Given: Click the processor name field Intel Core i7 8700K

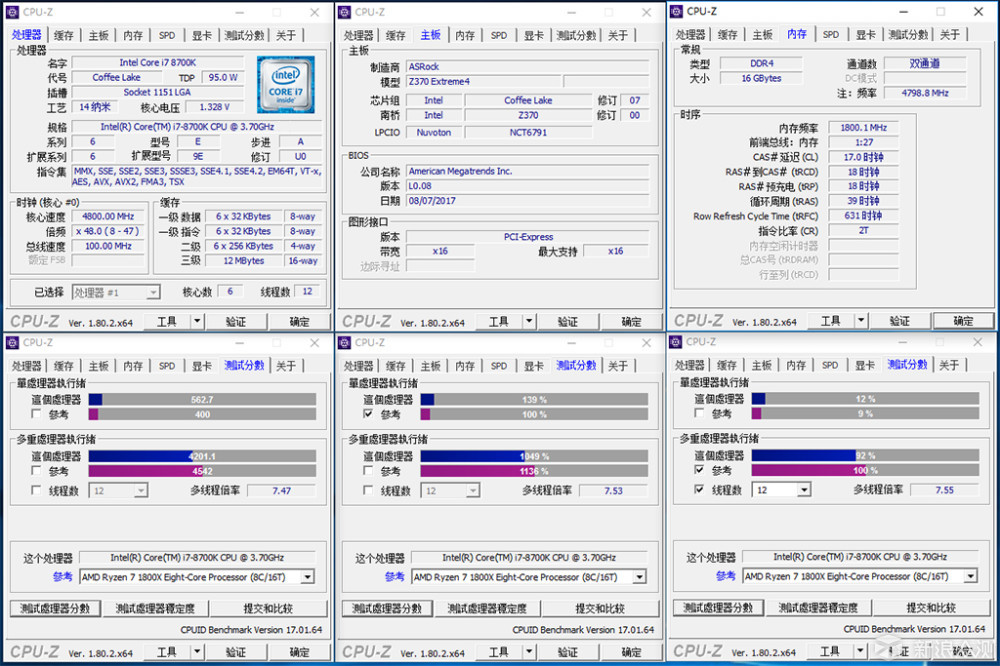Looking at the screenshot, I should pyautogui.click(x=158, y=63).
